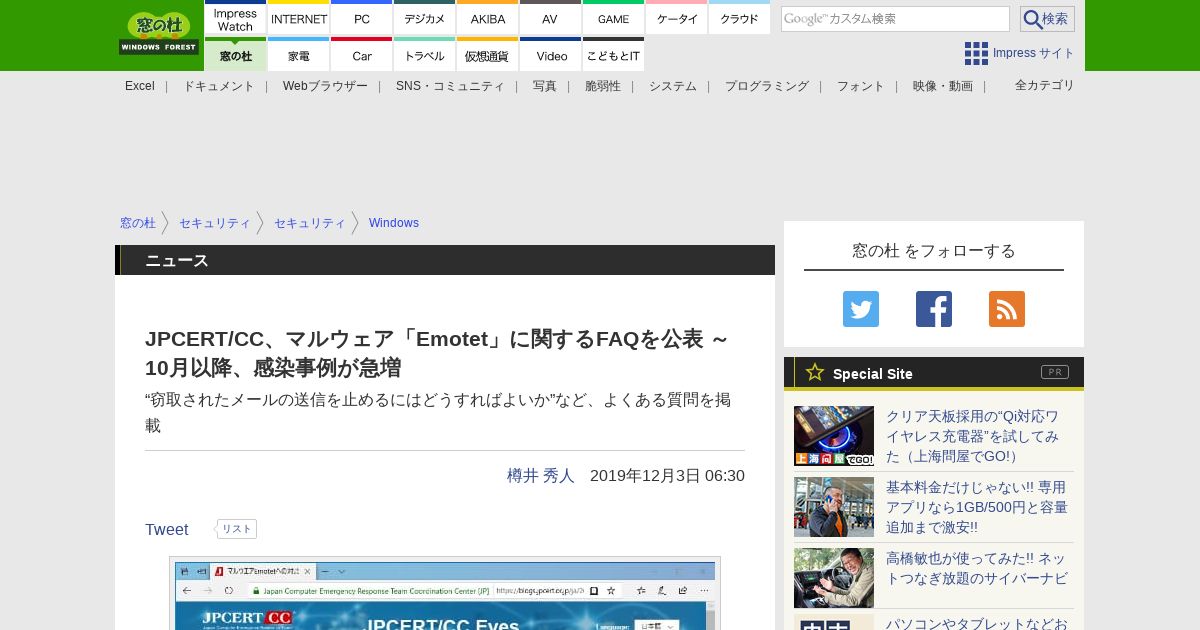
Task: Click the search magnifier button
Action: (x=1047, y=19)
